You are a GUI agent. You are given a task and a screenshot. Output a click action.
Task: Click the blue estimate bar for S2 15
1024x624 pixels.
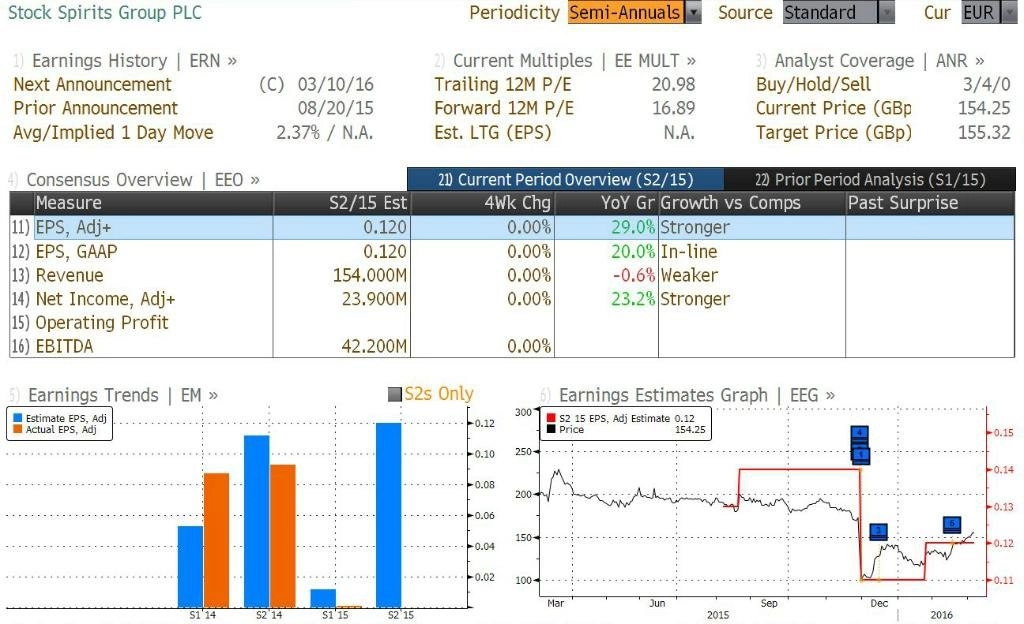pyautogui.click(x=389, y=515)
